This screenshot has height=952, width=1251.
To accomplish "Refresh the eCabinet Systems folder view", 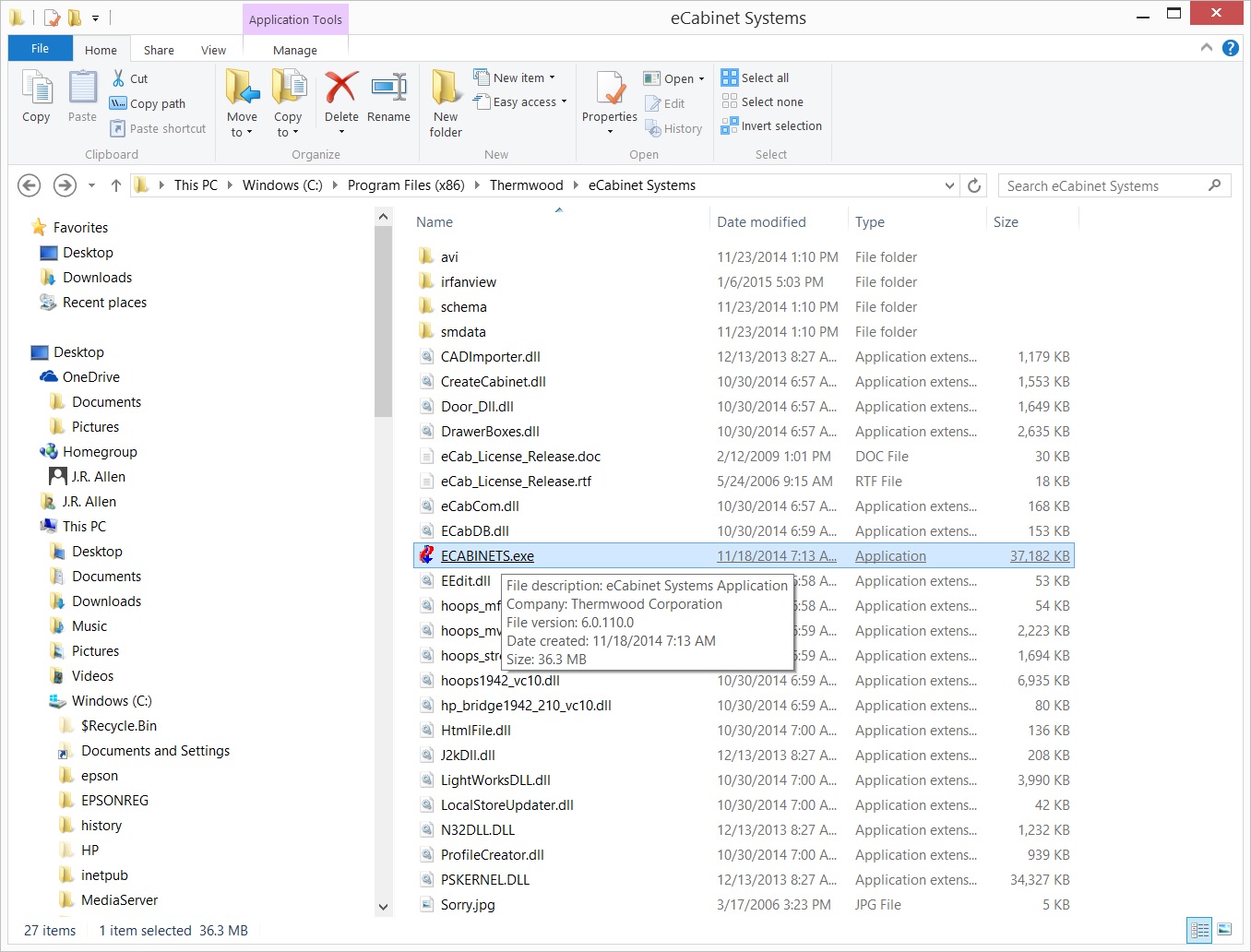I will 974,185.
